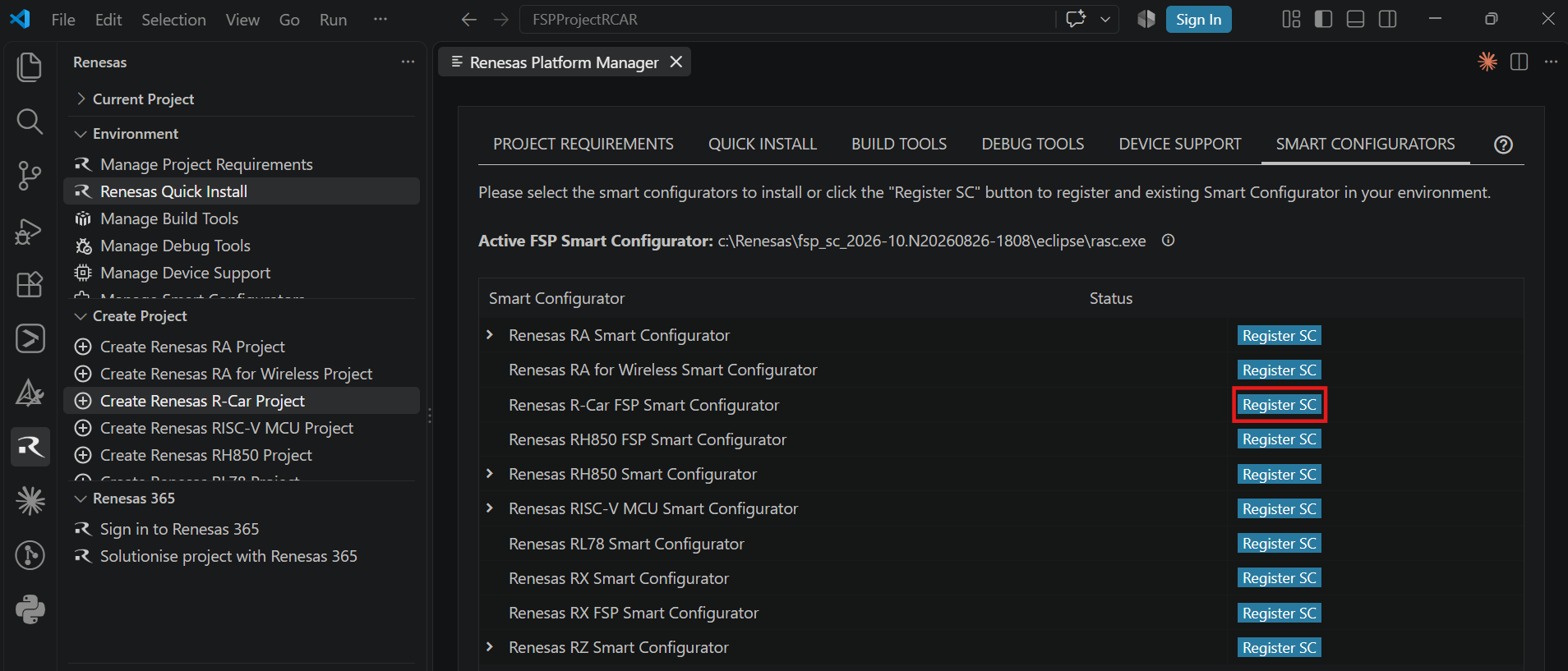Open Renesas sidebar More Actions ellipsis
The image size is (1568, 671).
408,62
